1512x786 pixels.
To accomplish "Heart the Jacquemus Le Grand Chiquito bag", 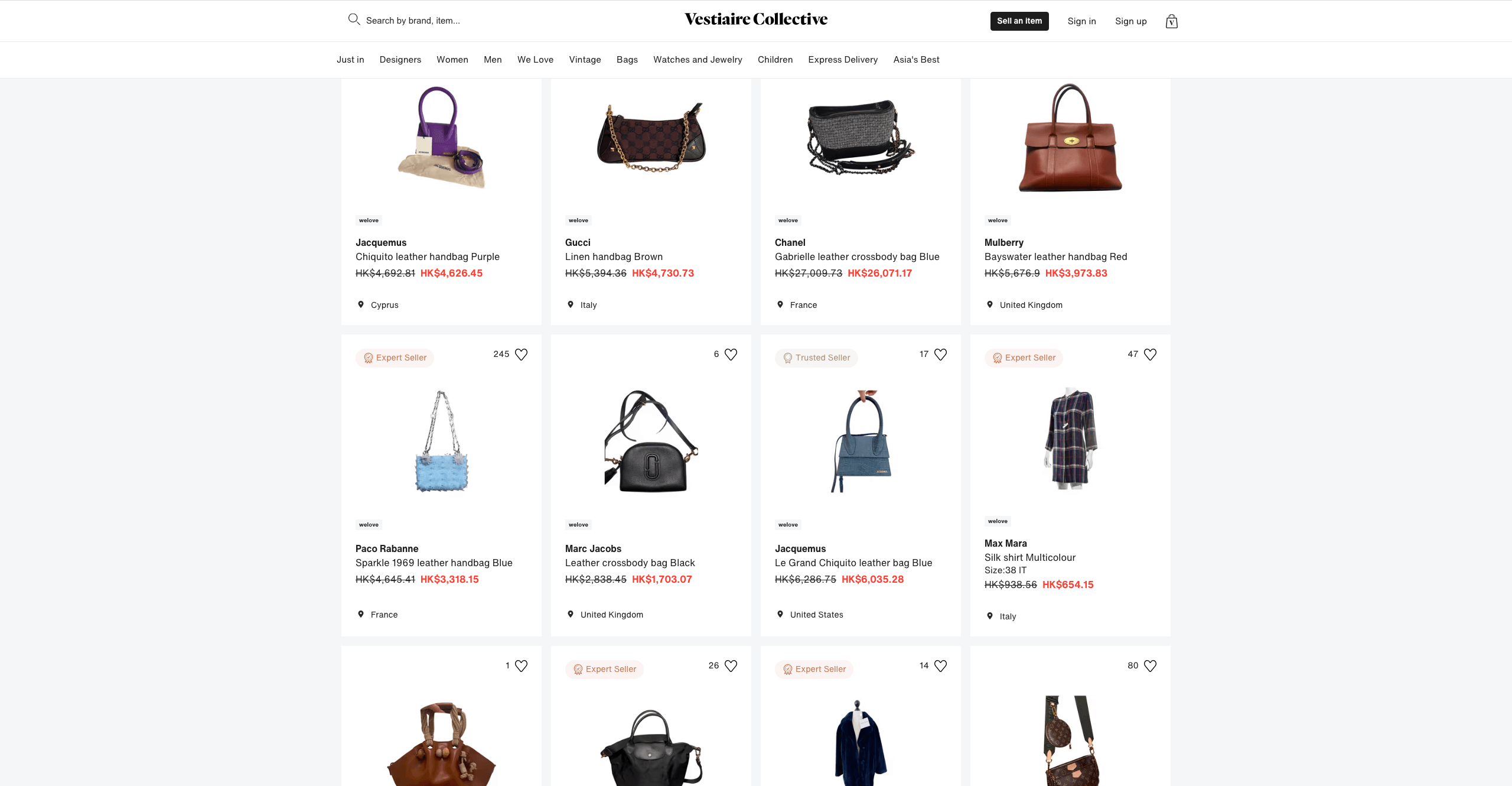I will [x=940, y=355].
